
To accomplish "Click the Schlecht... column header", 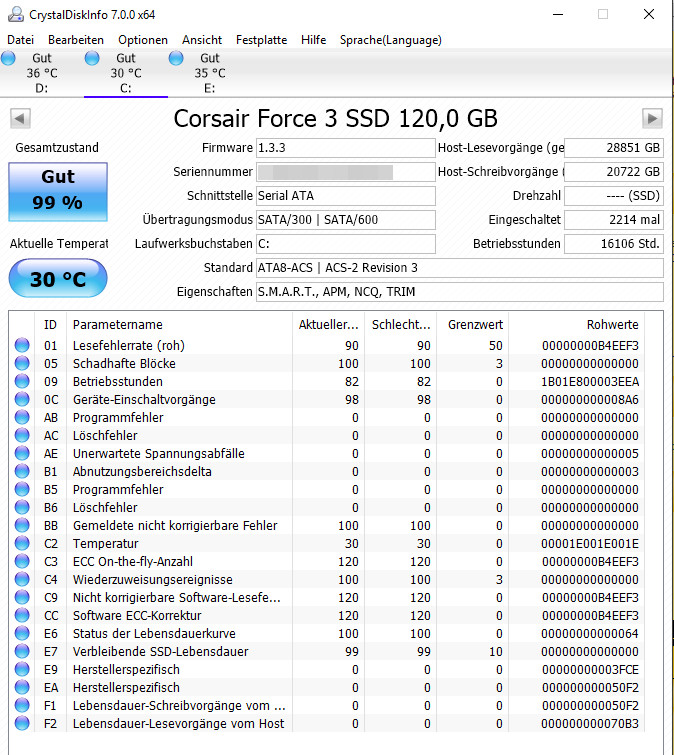I will coord(401,325).
